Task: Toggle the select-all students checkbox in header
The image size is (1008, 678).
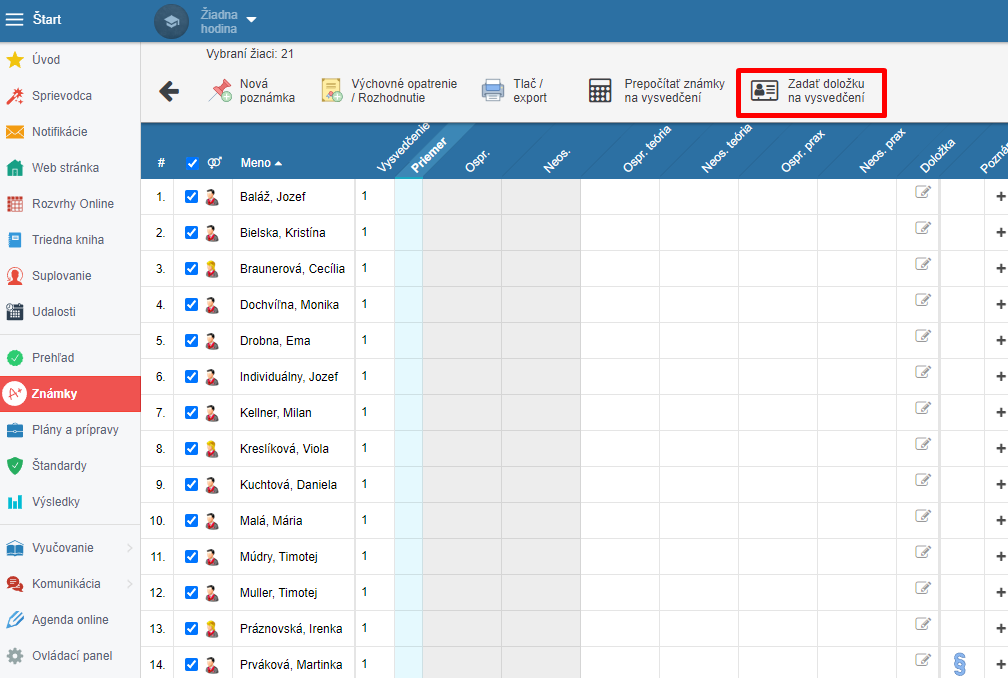Action: click(192, 163)
